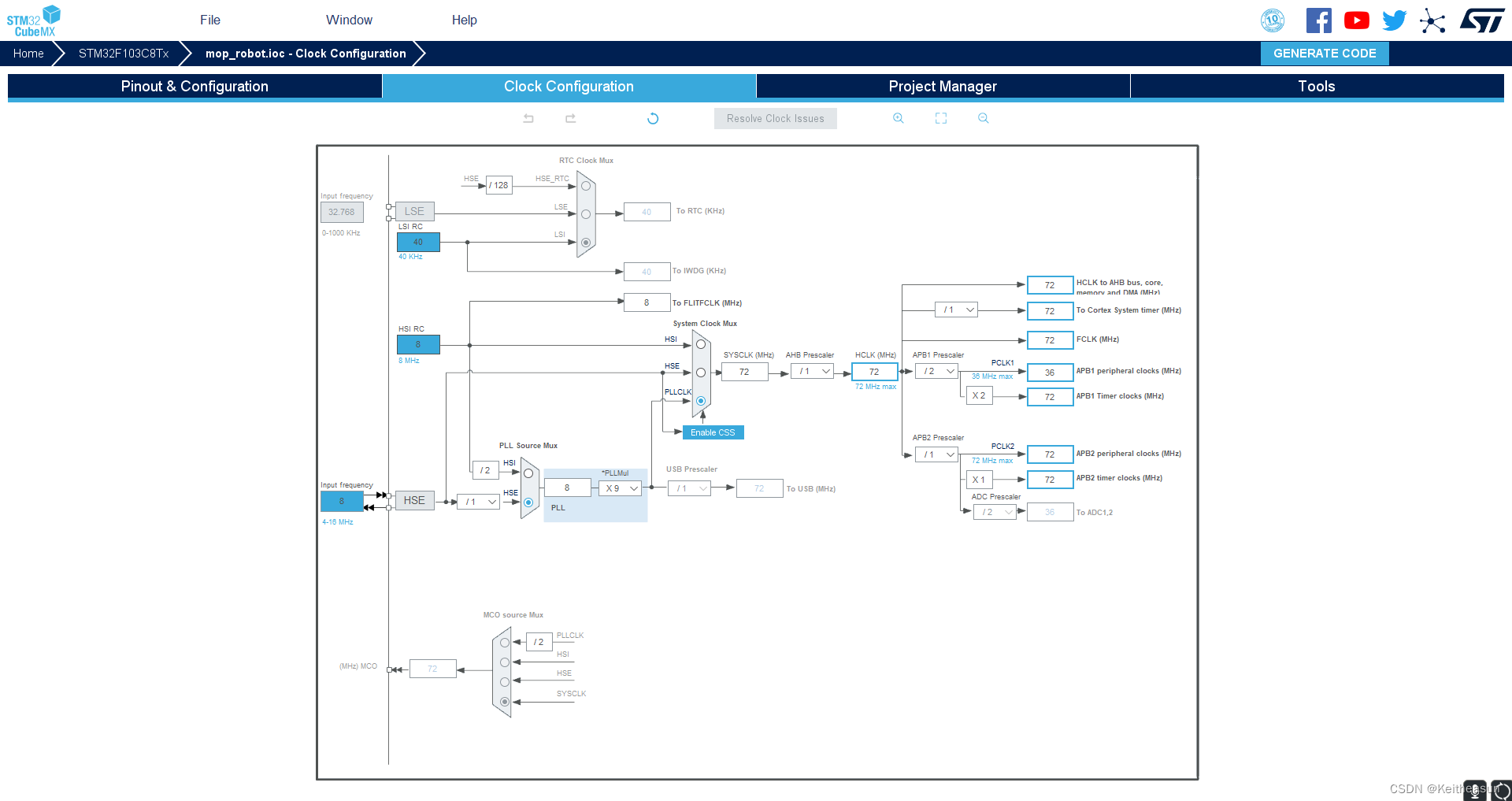Edit the SYSCLK (MHz) value field
1512x801 pixels.
coord(744,372)
